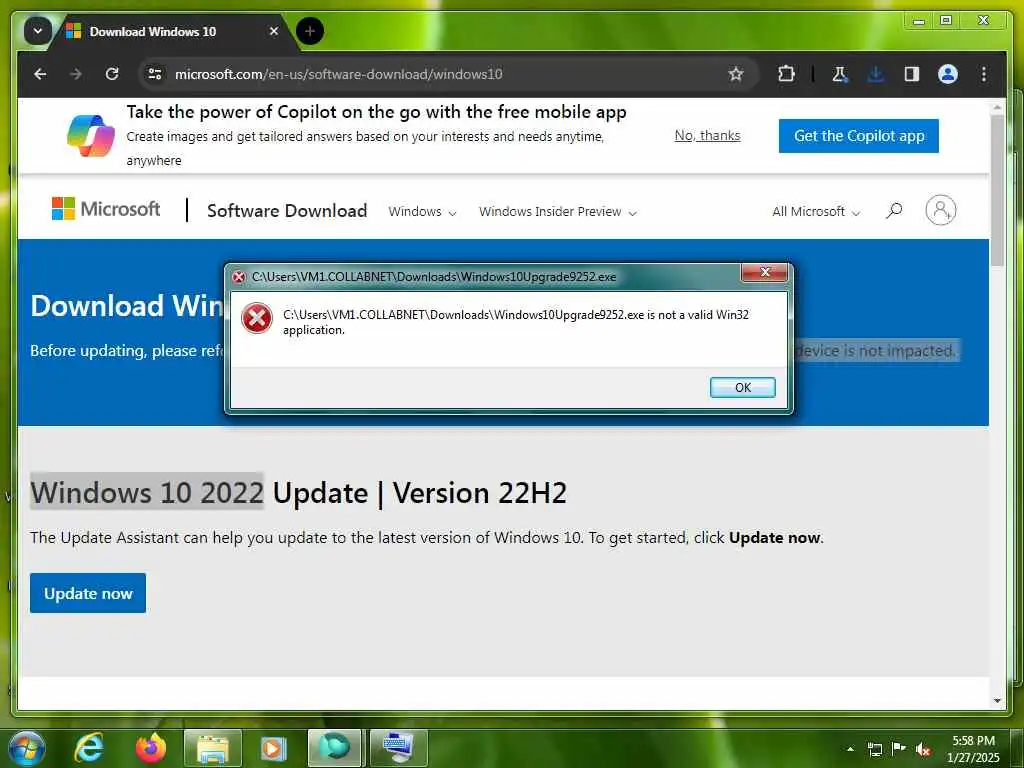The image size is (1024, 768).
Task: Click the Microsoft logo
Action: tap(106, 209)
